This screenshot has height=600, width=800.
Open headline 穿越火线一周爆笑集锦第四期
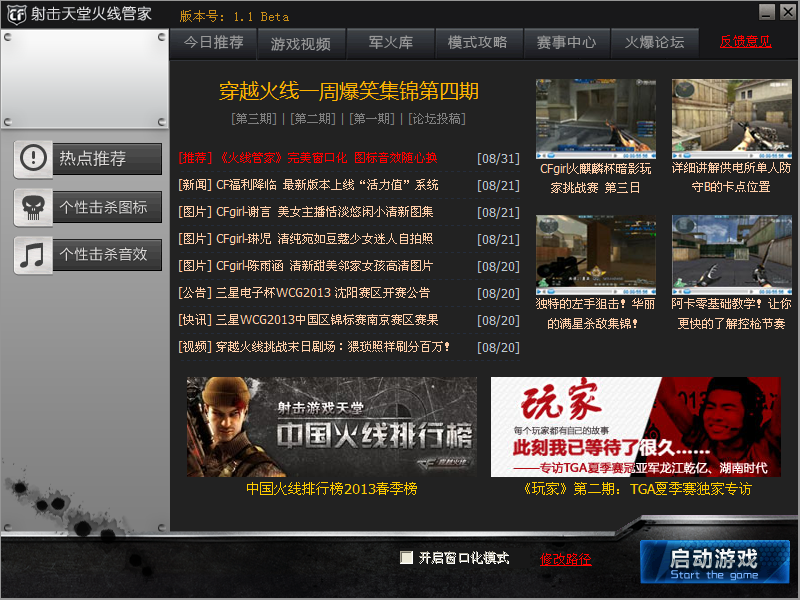coord(349,92)
